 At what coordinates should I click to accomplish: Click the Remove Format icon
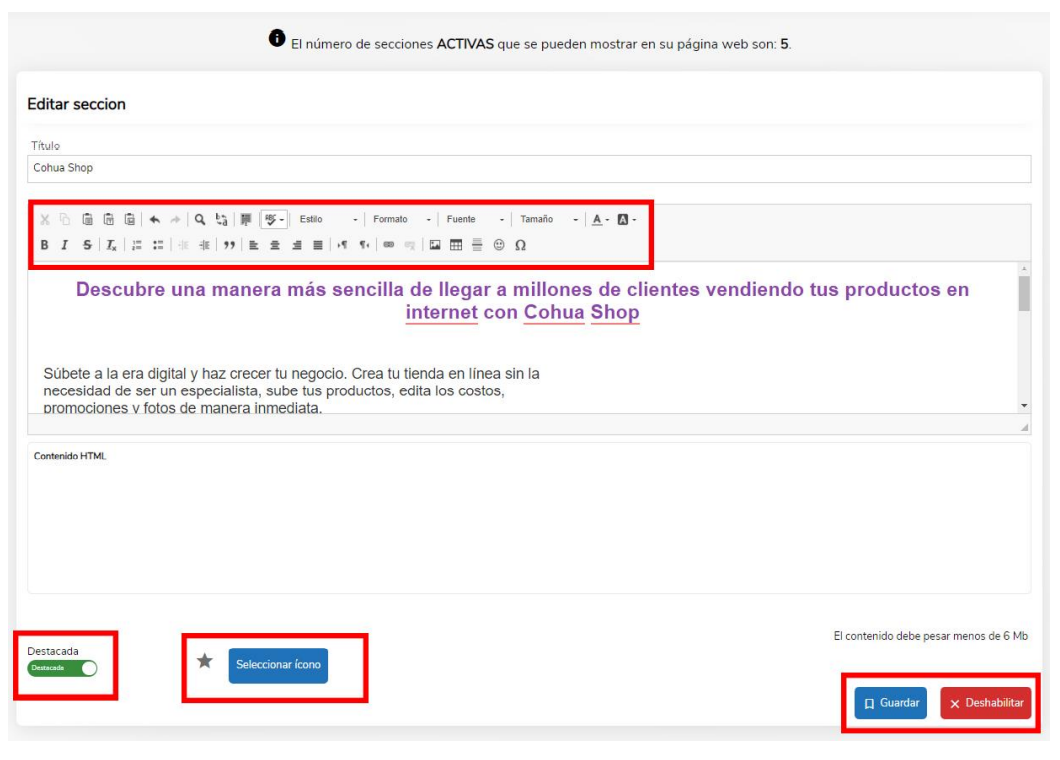(x=112, y=245)
